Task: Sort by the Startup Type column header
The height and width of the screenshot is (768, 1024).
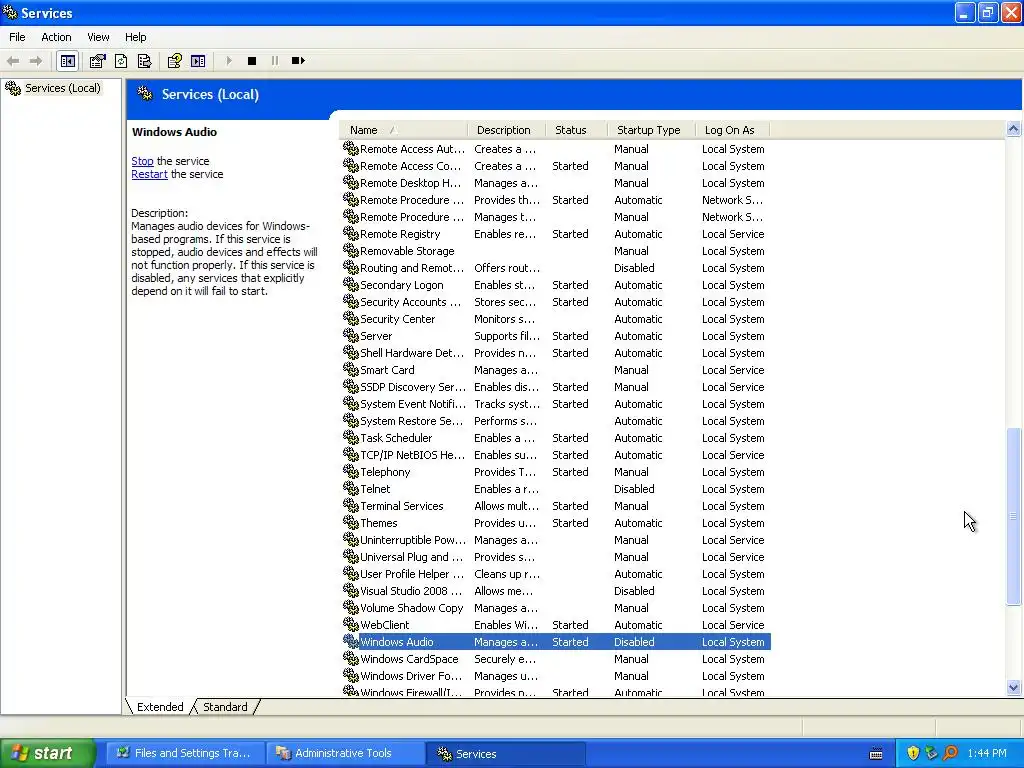Action: [x=652, y=130]
